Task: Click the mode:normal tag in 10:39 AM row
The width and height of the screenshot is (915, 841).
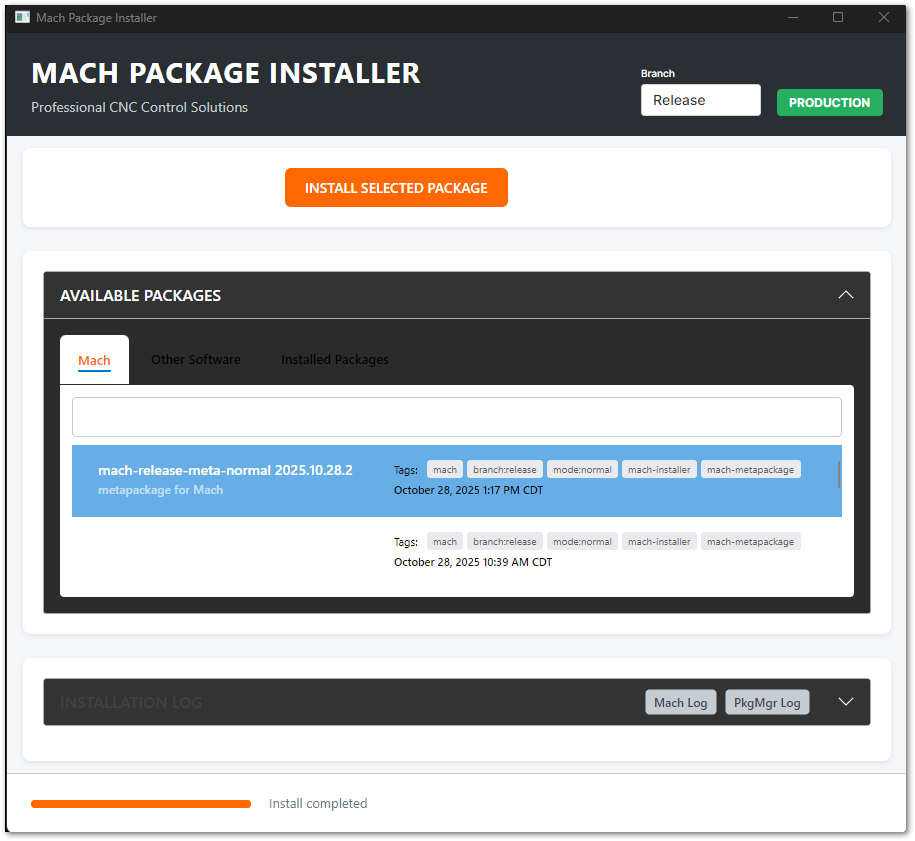Action: pyautogui.click(x=582, y=541)
